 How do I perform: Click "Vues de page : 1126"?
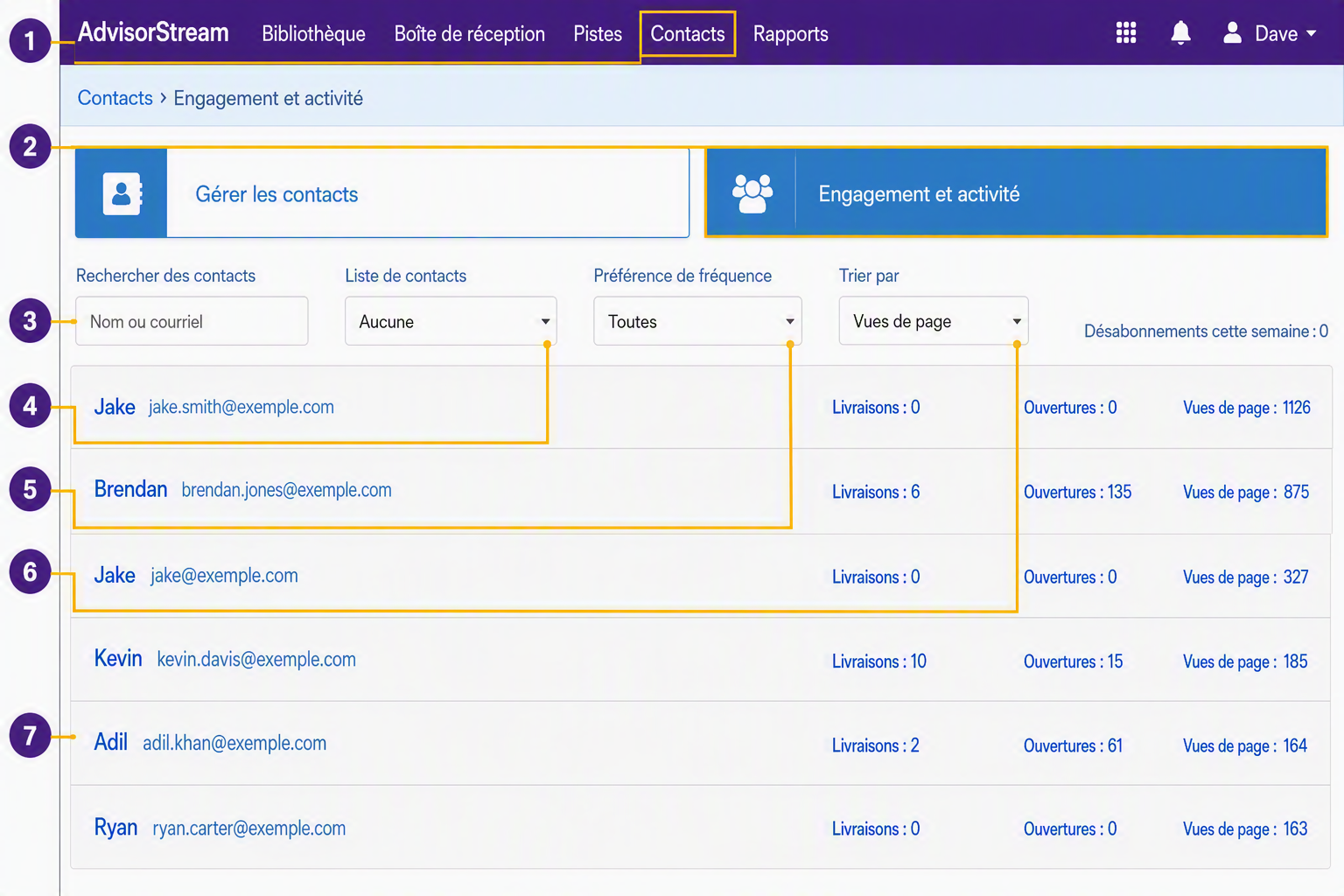(1247, 408)
